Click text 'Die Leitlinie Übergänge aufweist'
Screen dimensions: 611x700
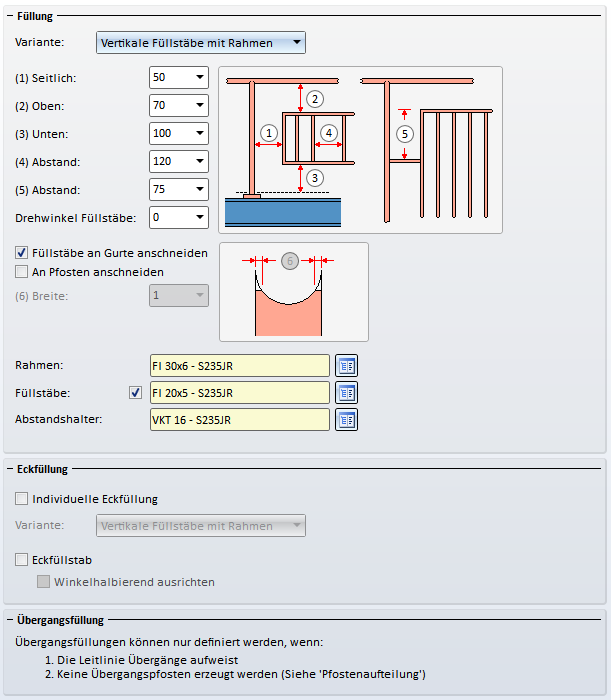coord(147,660)
